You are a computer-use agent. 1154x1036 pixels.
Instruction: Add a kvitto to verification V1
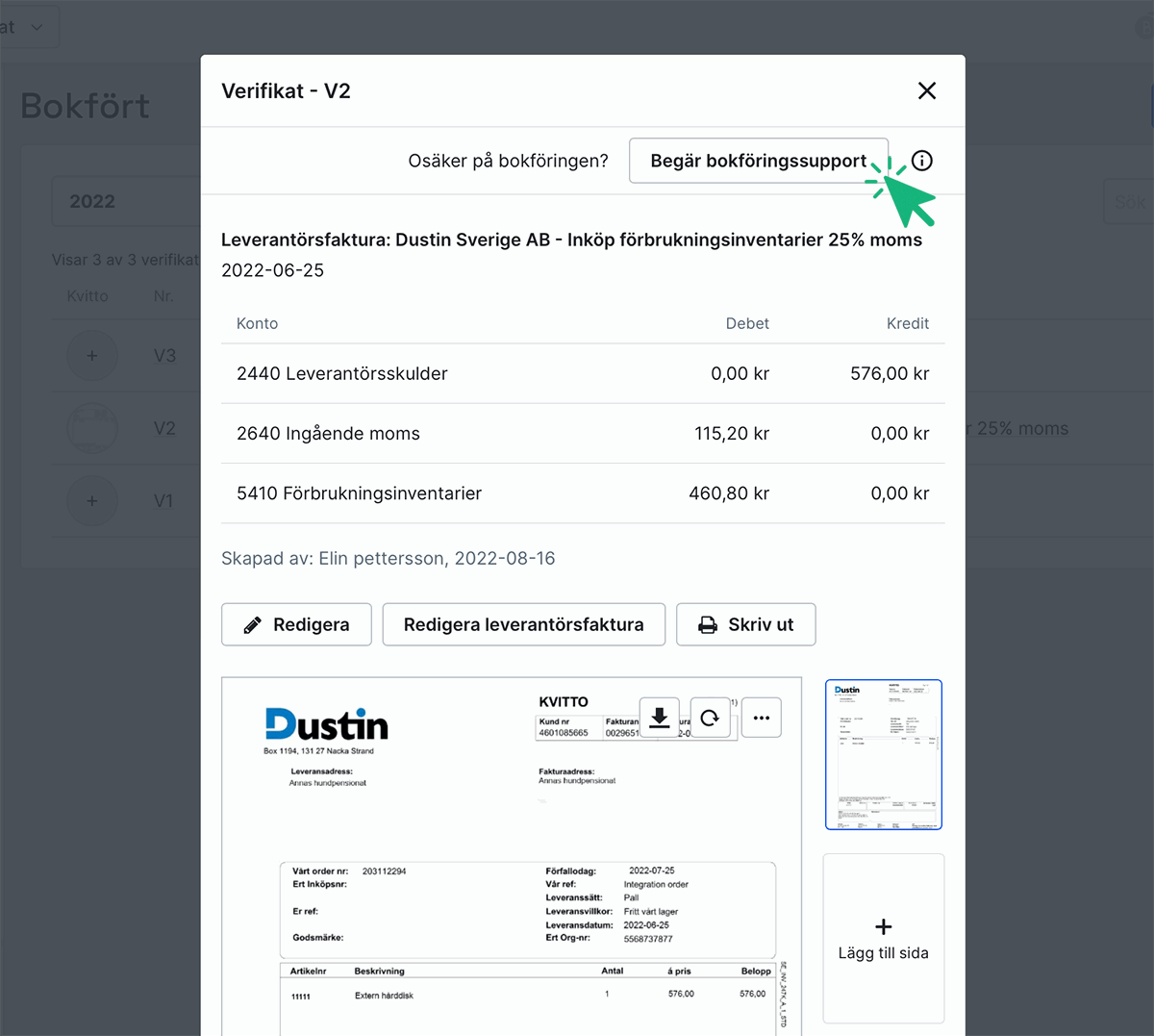pos(91,500)
